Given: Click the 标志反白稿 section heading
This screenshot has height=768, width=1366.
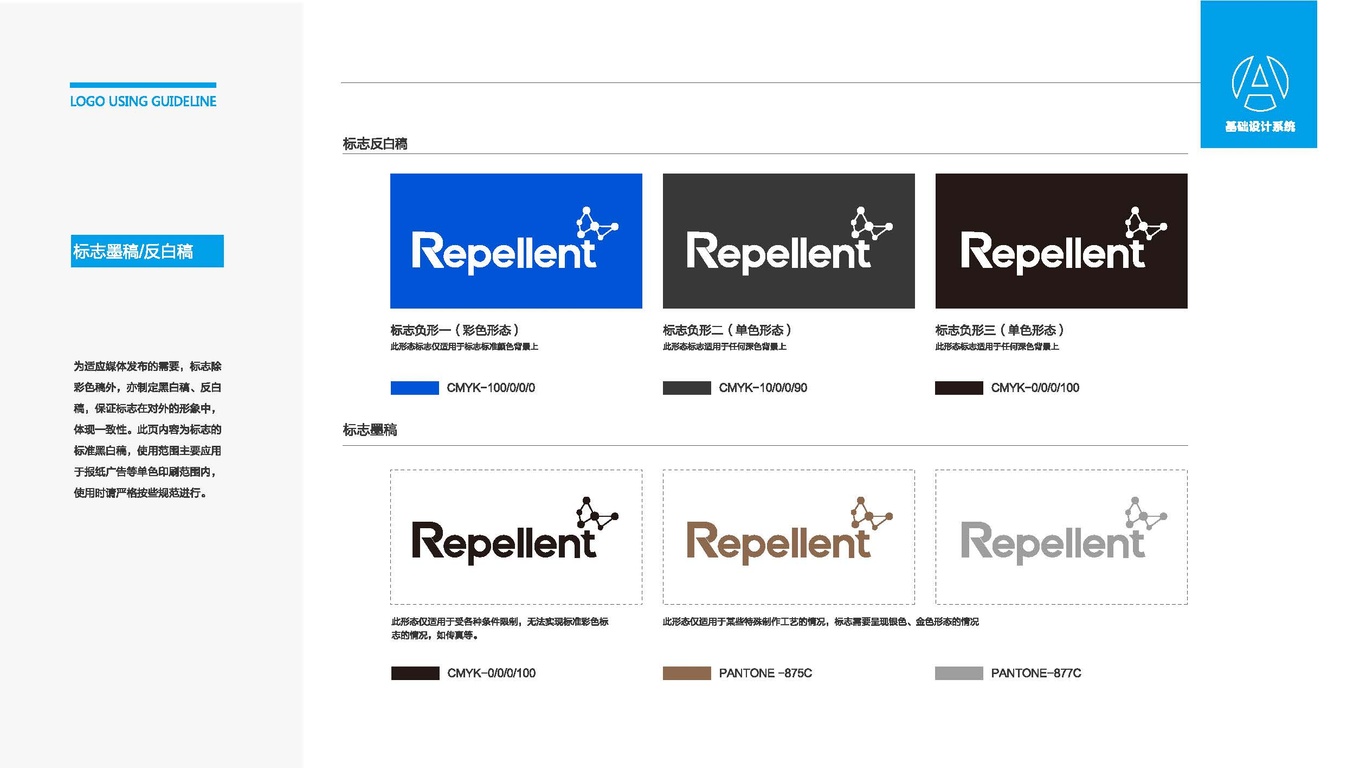Looking at the screenshot, I should point(375,144).
